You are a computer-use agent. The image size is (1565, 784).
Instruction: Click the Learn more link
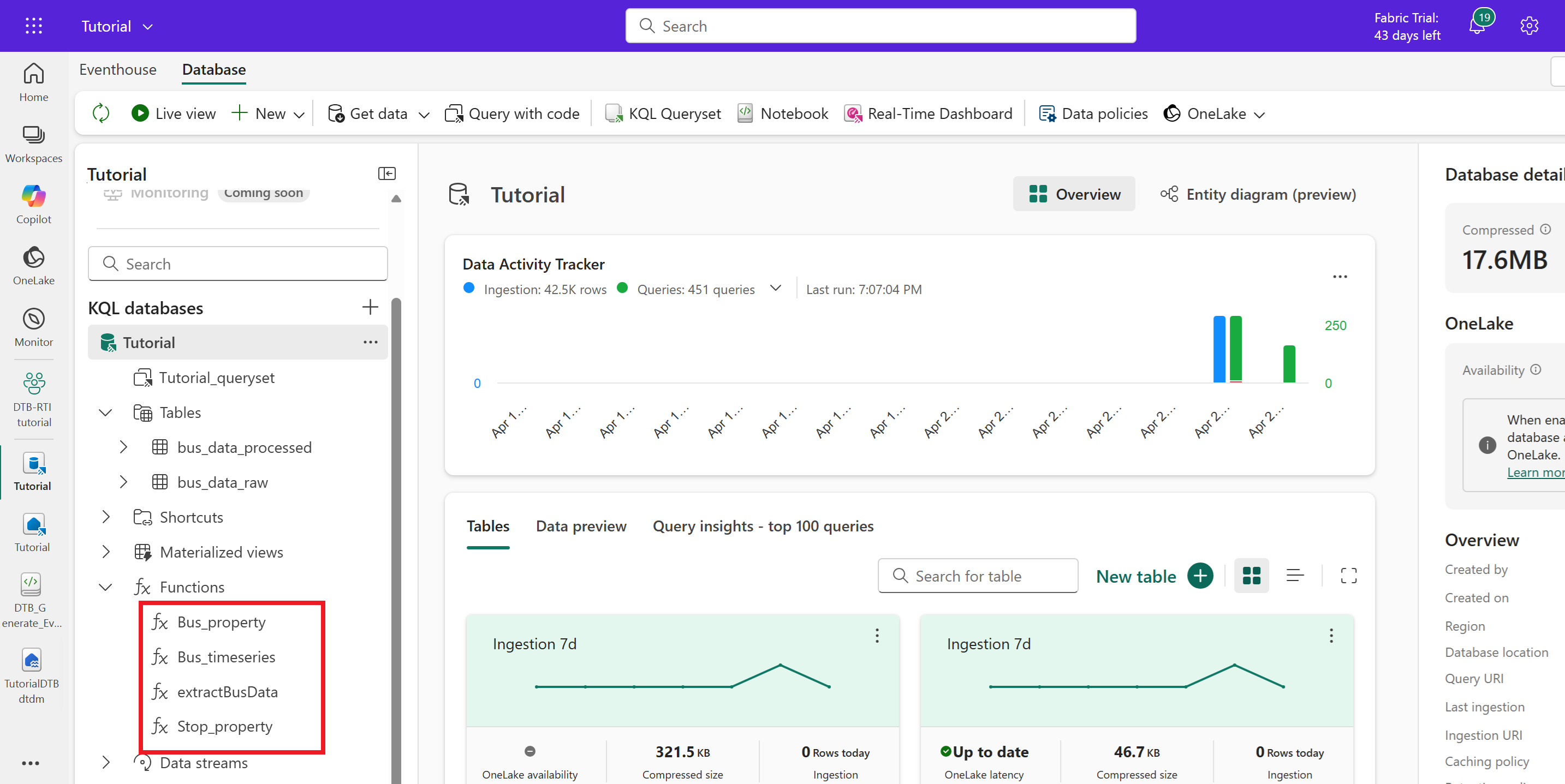[x=1534, y=472]
